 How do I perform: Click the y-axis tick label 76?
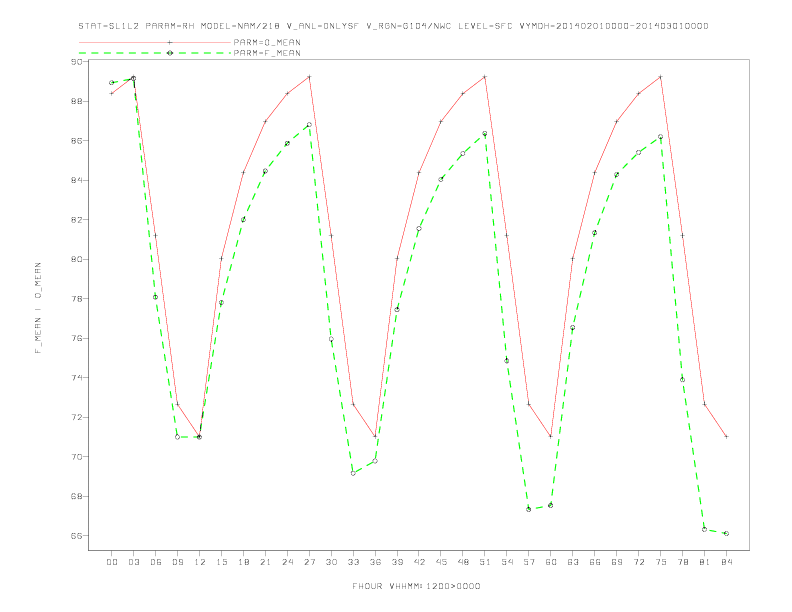point(76,338)
